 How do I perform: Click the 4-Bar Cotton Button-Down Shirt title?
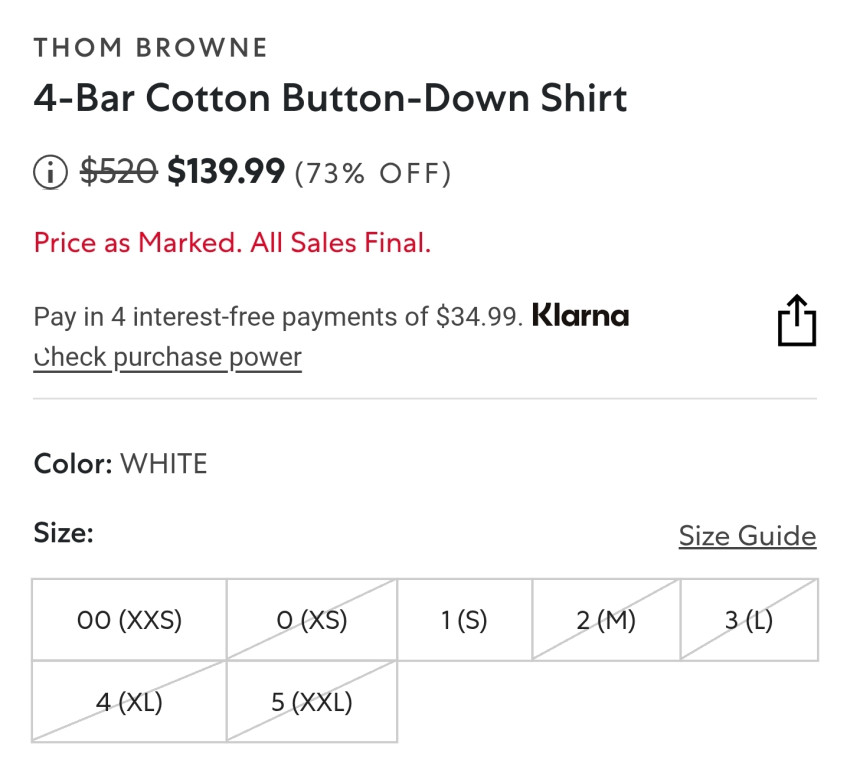330,99
